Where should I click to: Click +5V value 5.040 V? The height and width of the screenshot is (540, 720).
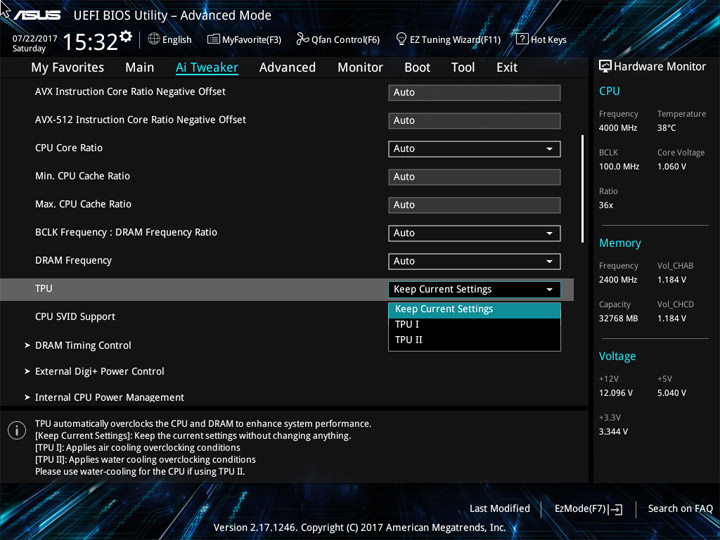672,393
